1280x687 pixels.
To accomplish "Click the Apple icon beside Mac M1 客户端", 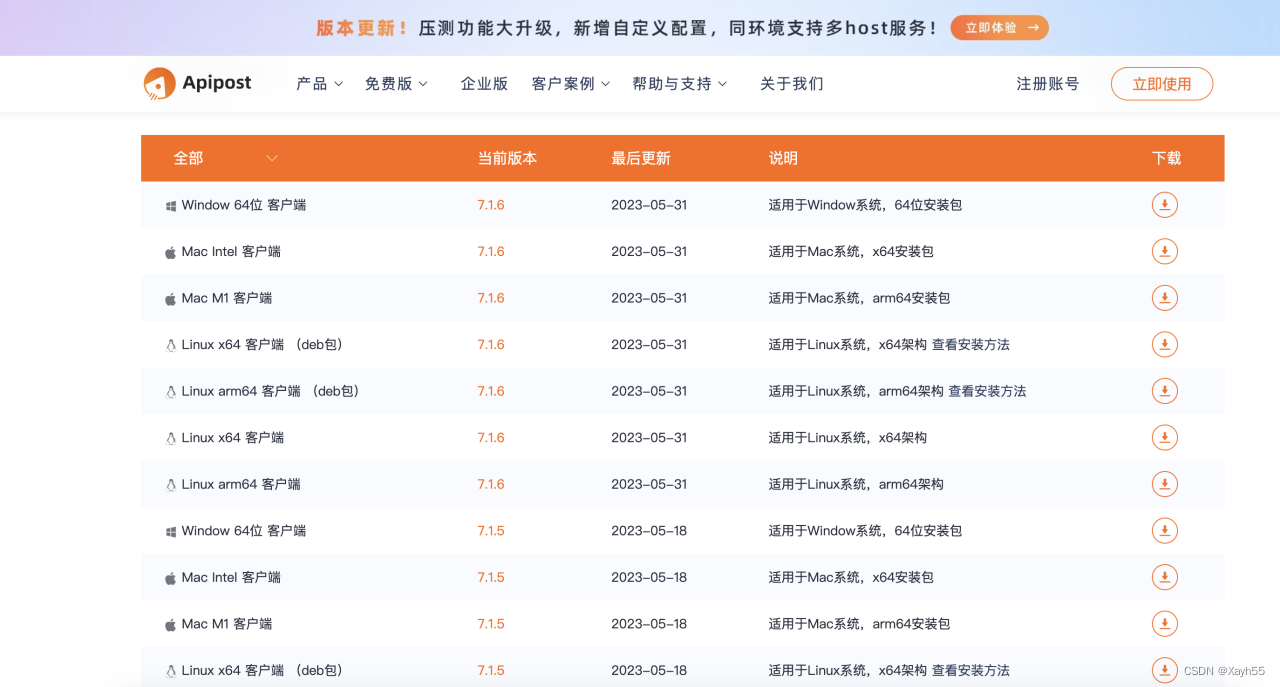I will tap(170, 297).
